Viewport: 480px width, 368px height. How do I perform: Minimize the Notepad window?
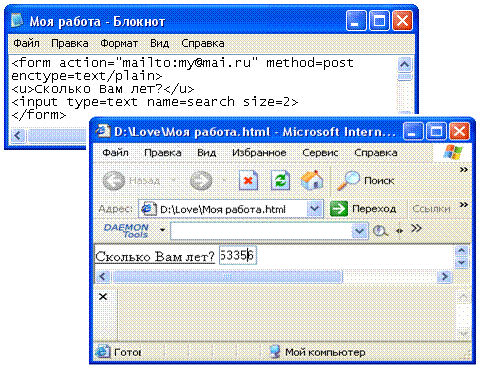click(355, 21)
